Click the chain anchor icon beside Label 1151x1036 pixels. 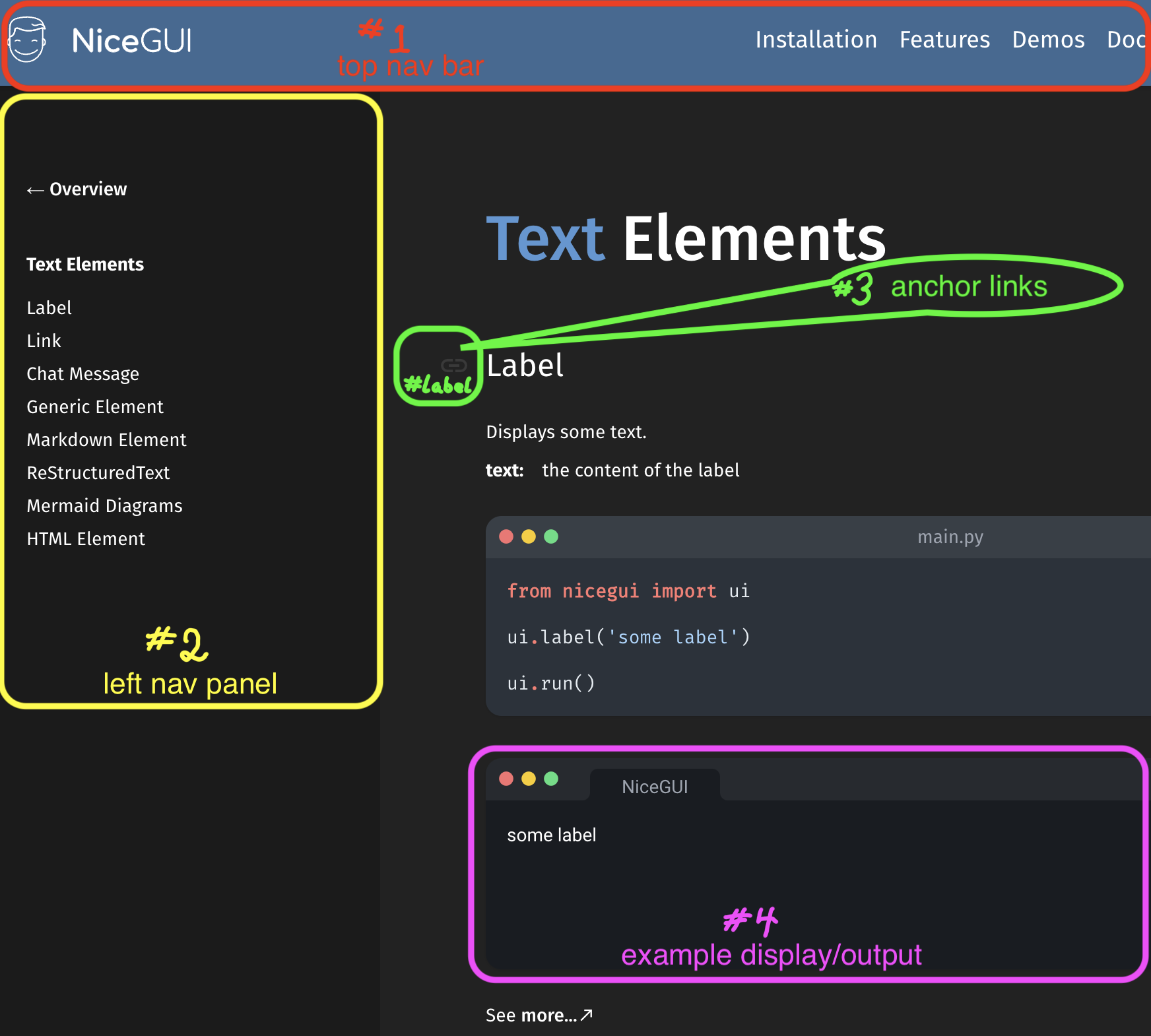pyautogui.click(x=454, y=365)
